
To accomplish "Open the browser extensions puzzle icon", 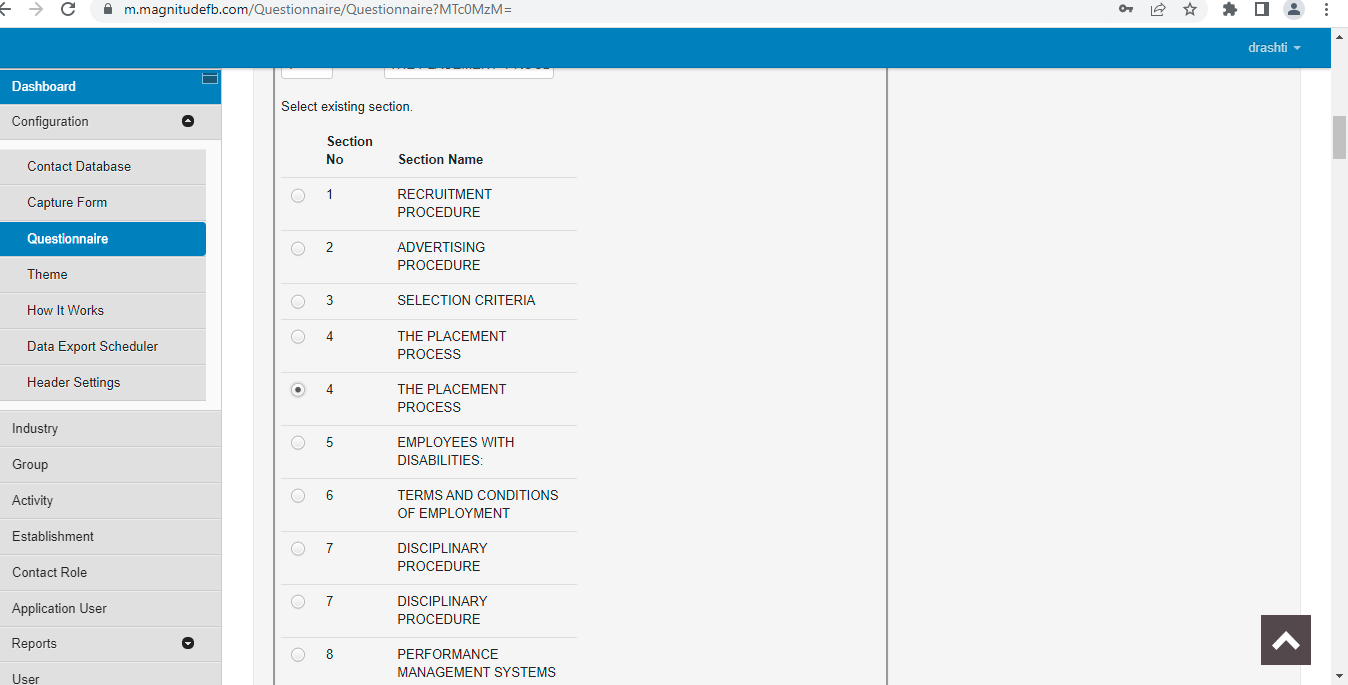I will click(1230, 9).
